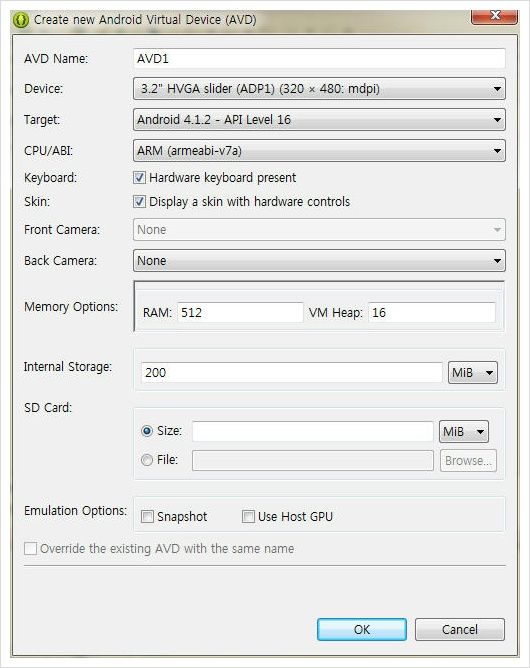This screenshot has width=530, height=668.
Task: Edit the RAM value field
Action: (240, 313)
